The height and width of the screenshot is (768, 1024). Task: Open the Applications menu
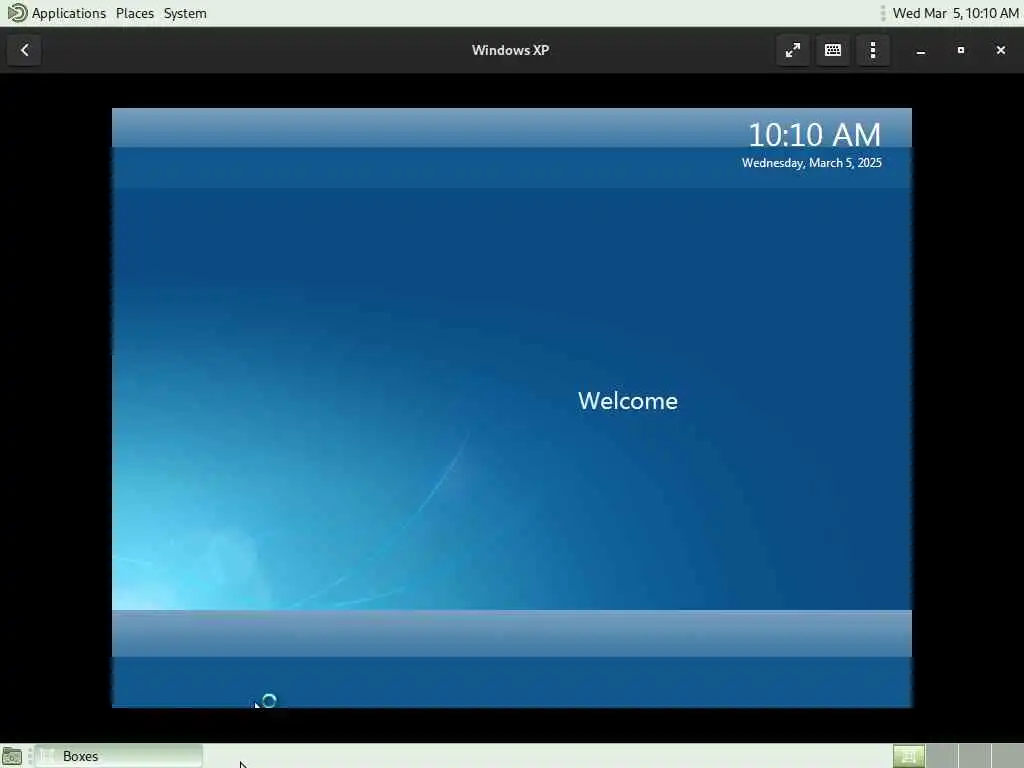point(69,13)
